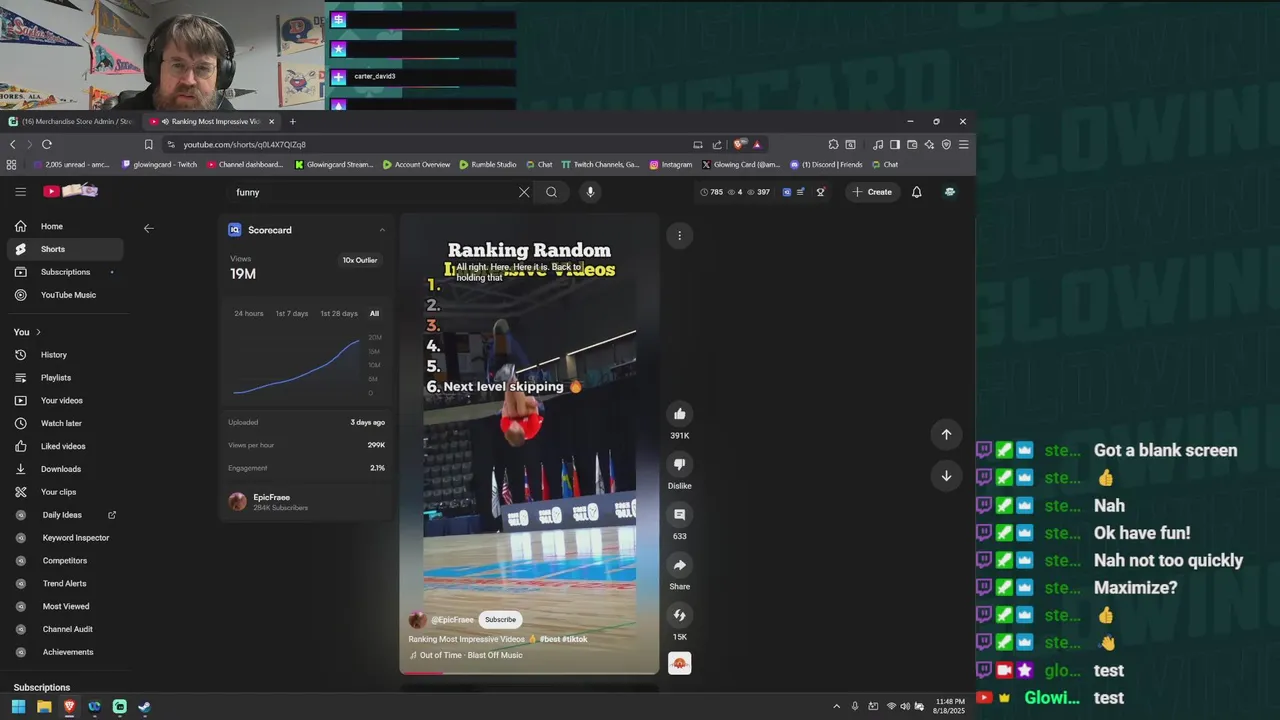Go to Home in sidebar
Viewport: 1280px width, 720px height.
65,226
